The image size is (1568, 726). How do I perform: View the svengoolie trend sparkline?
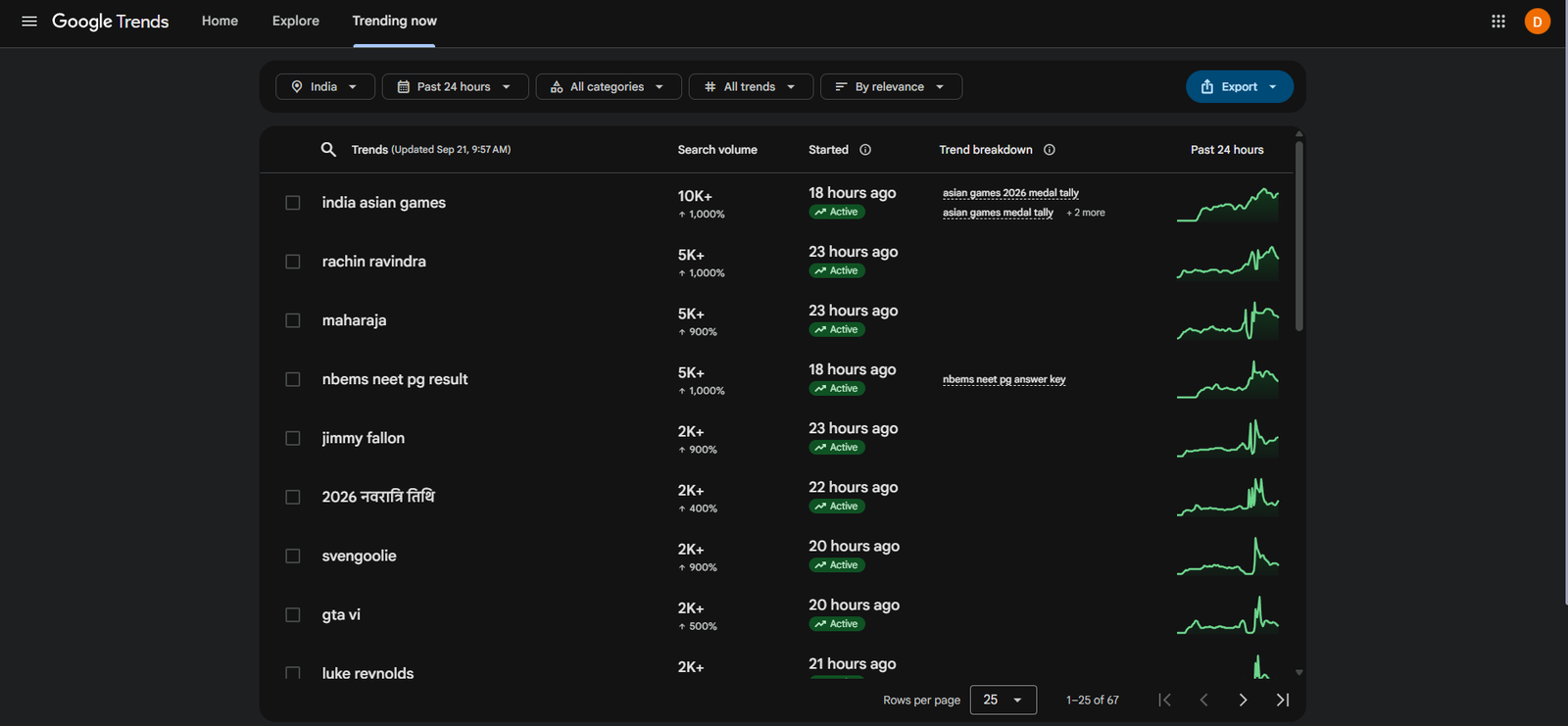(x=1228, y=557)
